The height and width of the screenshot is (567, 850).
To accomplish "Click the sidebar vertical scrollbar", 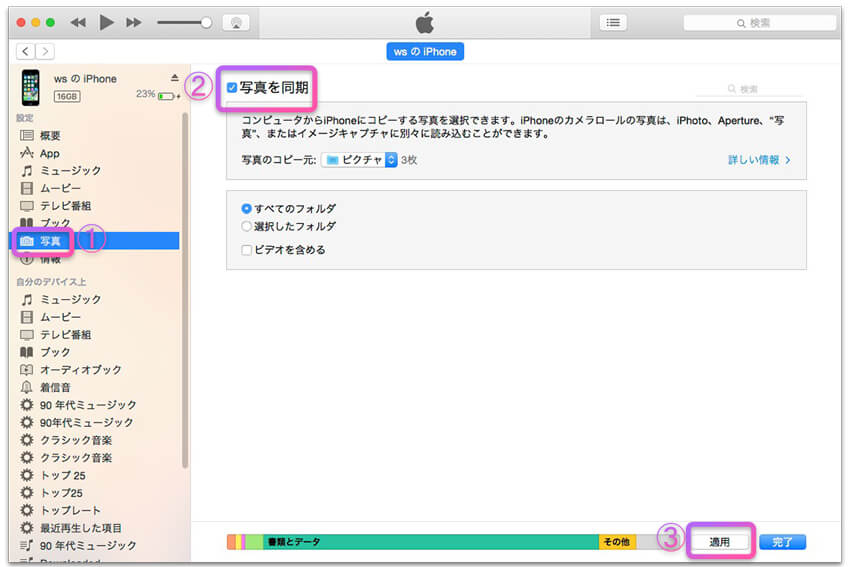I will click(185, 290).
